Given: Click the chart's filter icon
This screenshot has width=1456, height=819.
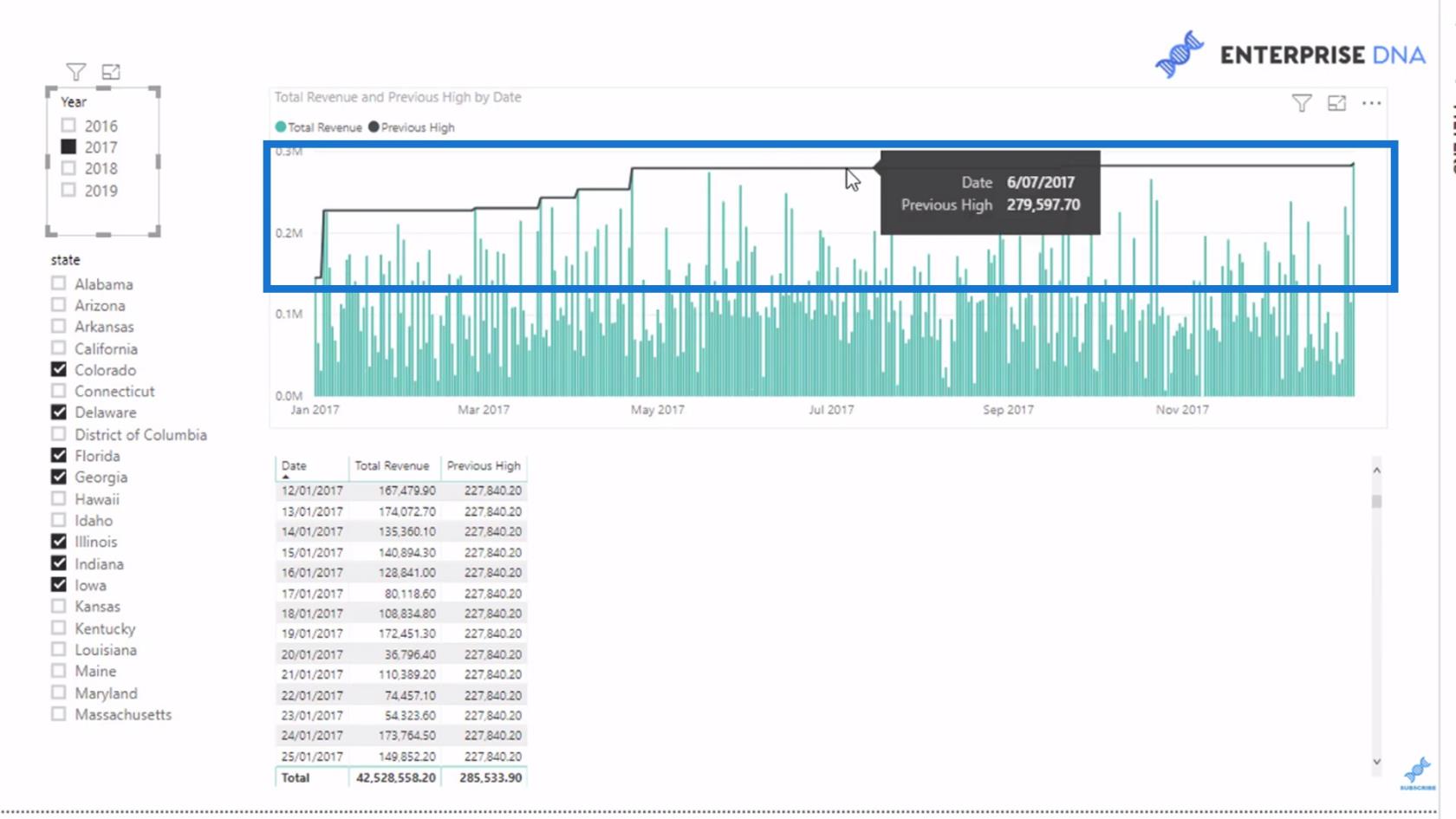Looking at the screenshot, I should (x=1302, y=103).
